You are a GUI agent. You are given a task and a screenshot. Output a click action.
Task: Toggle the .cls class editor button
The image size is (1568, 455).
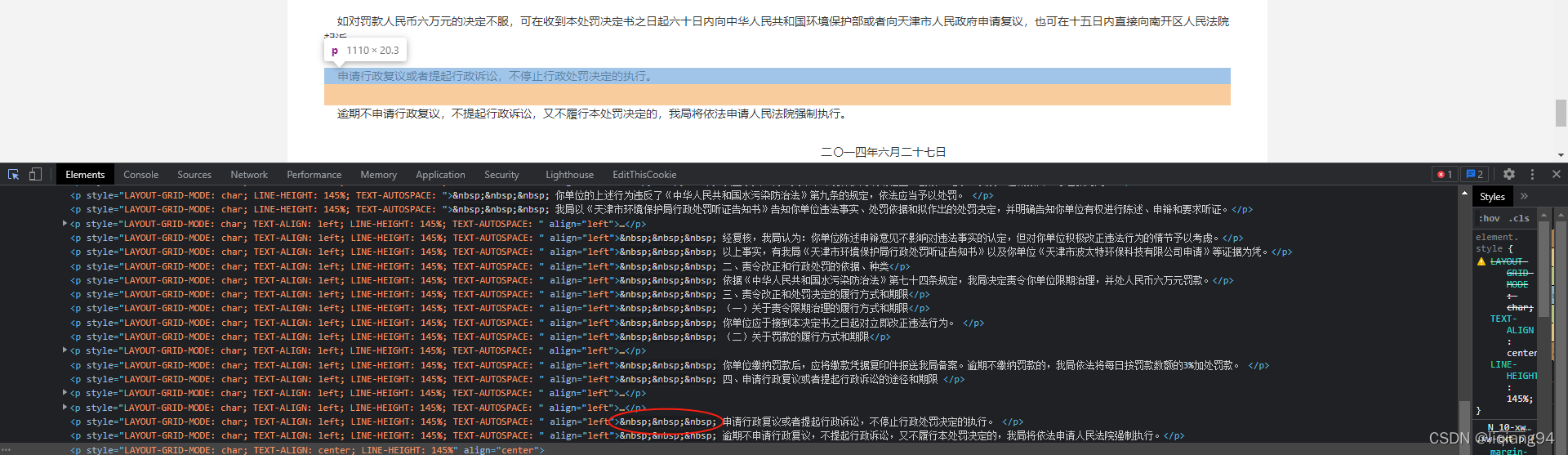click(x=1519, y=218)
